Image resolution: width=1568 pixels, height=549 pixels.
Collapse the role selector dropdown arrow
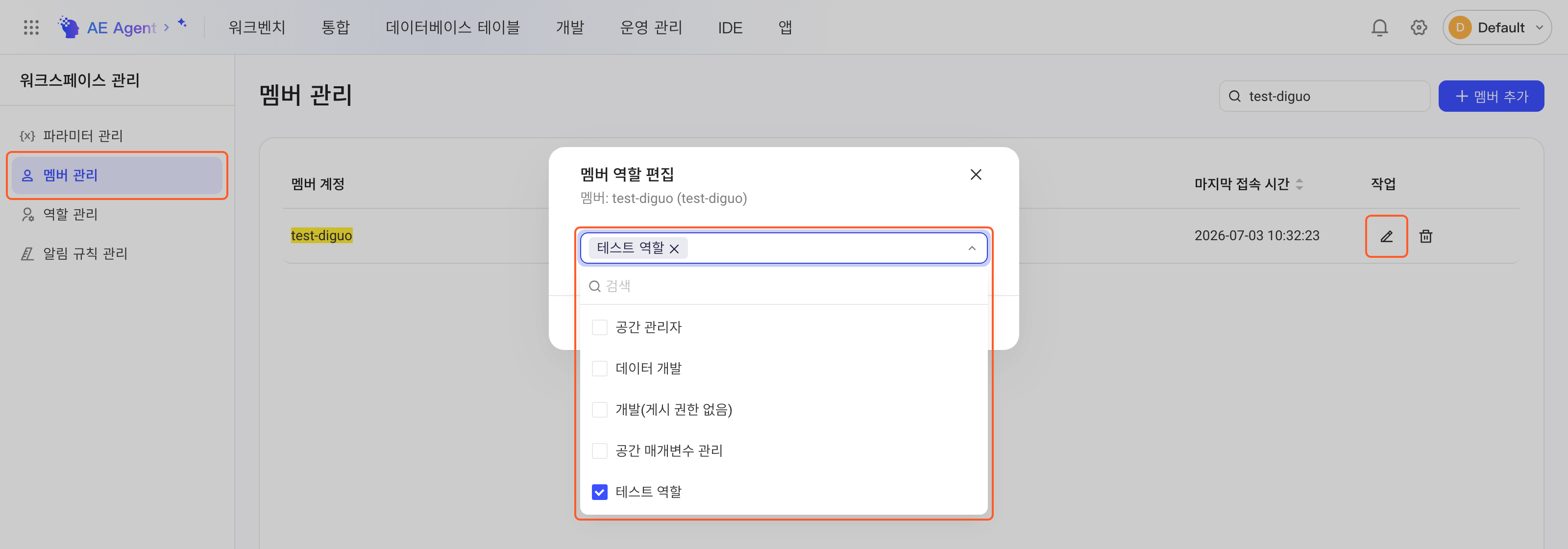click(972, 249)
